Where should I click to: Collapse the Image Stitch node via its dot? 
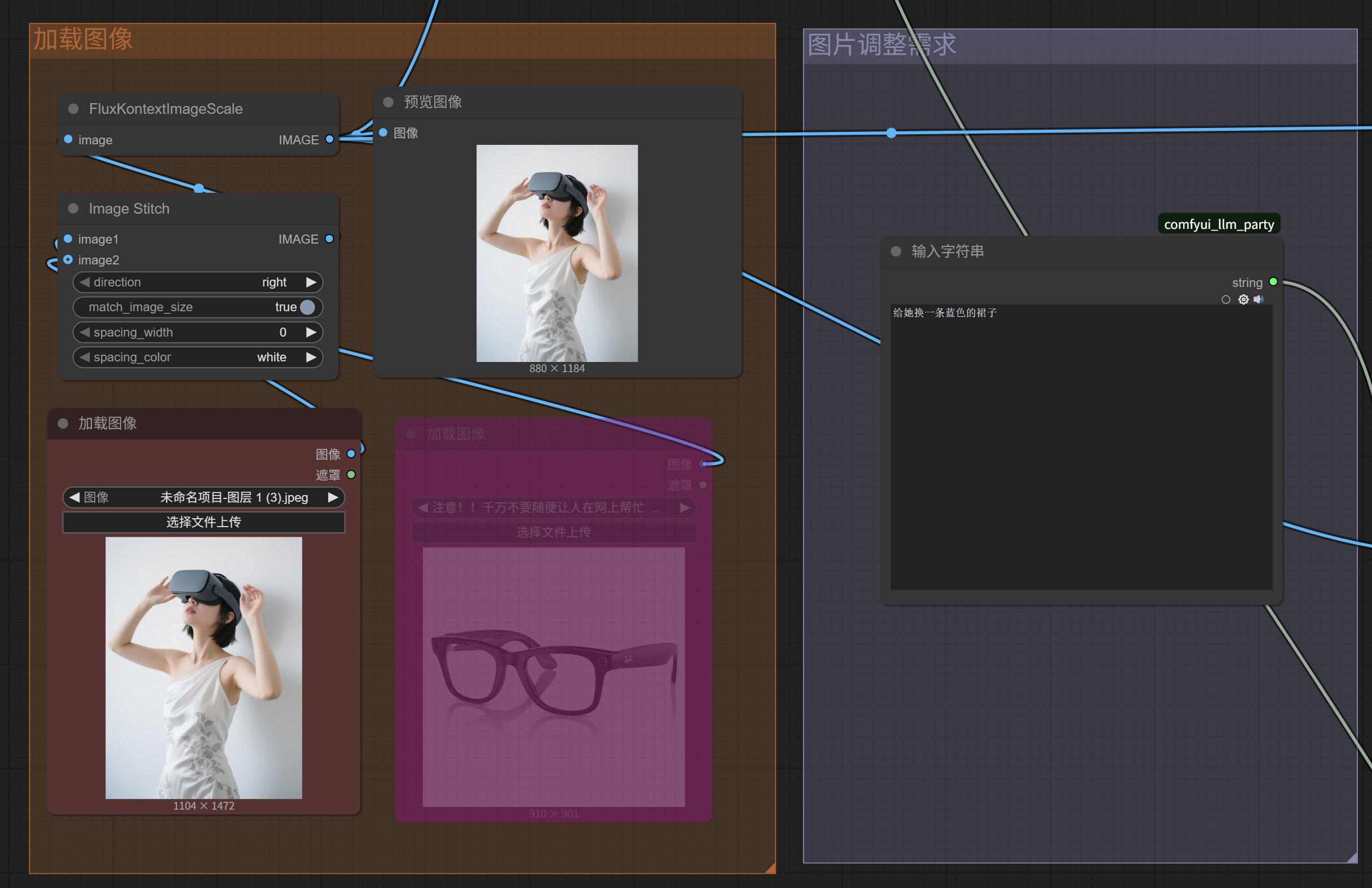[x=73, y=209]
